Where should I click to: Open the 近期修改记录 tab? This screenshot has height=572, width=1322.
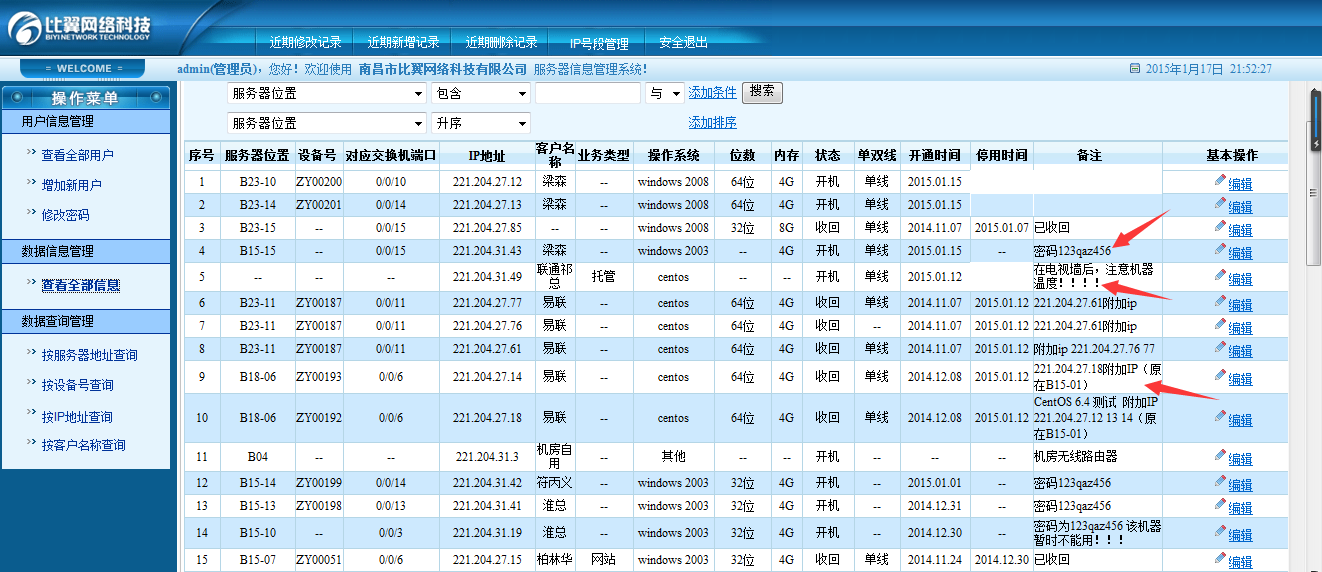(305, 42)
